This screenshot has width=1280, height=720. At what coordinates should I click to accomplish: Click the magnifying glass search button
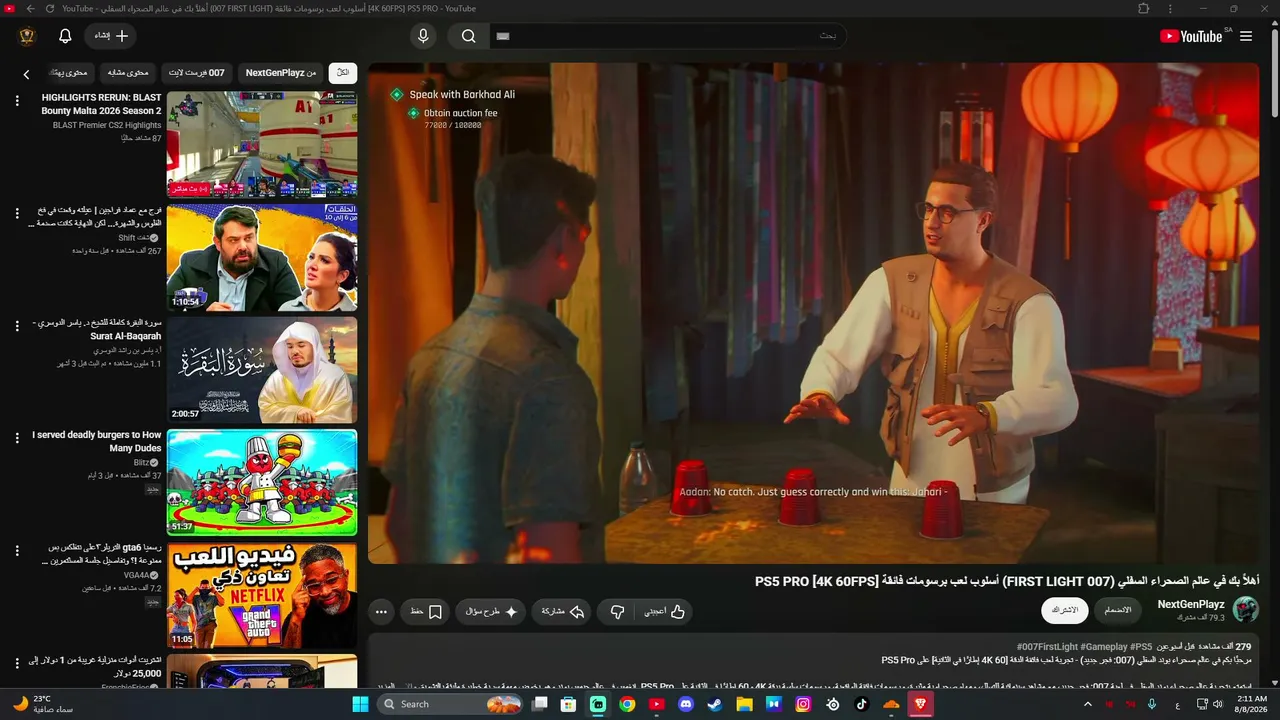[468, 36]
